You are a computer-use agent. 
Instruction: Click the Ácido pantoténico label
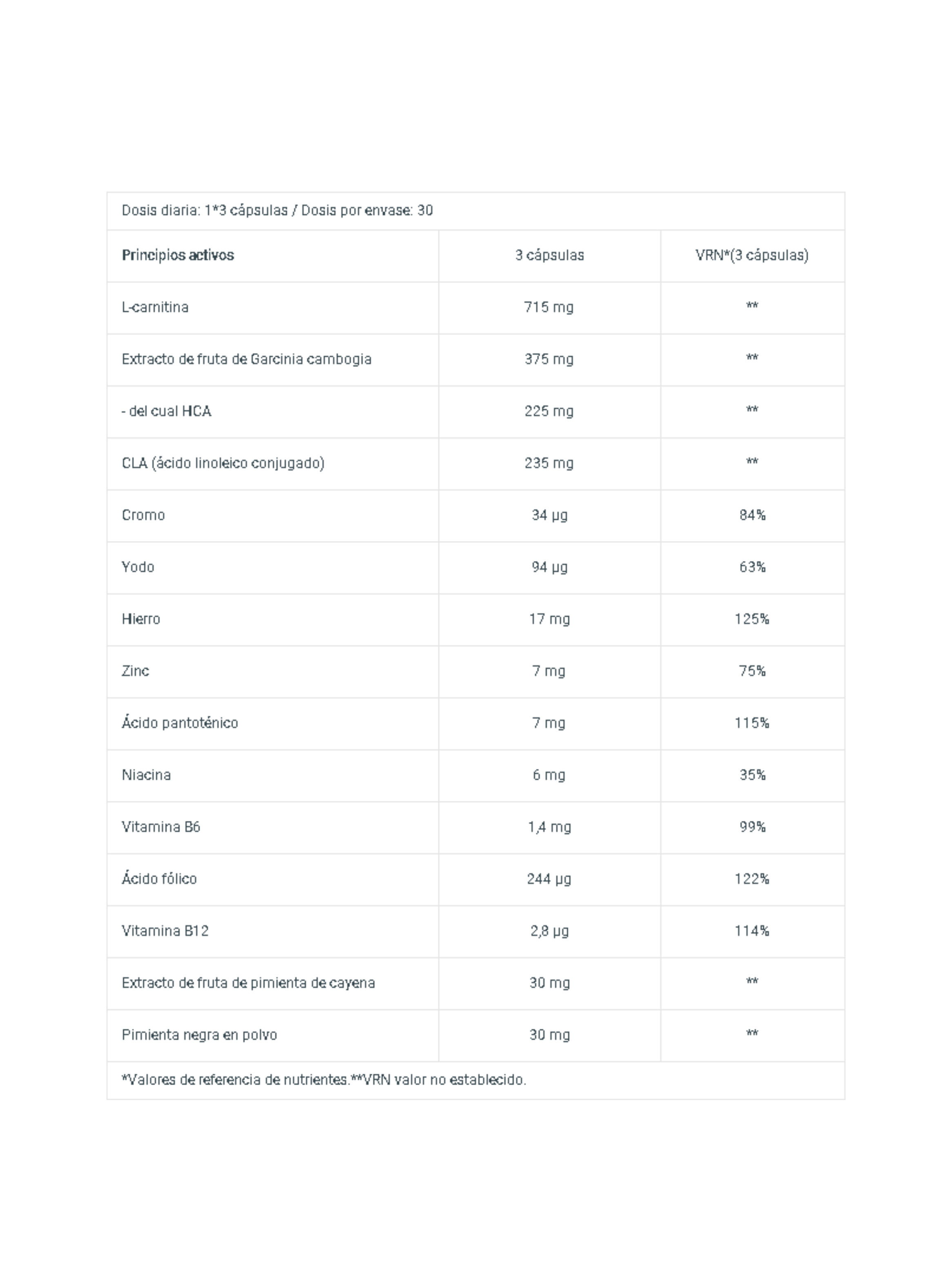tap(180, 722)
